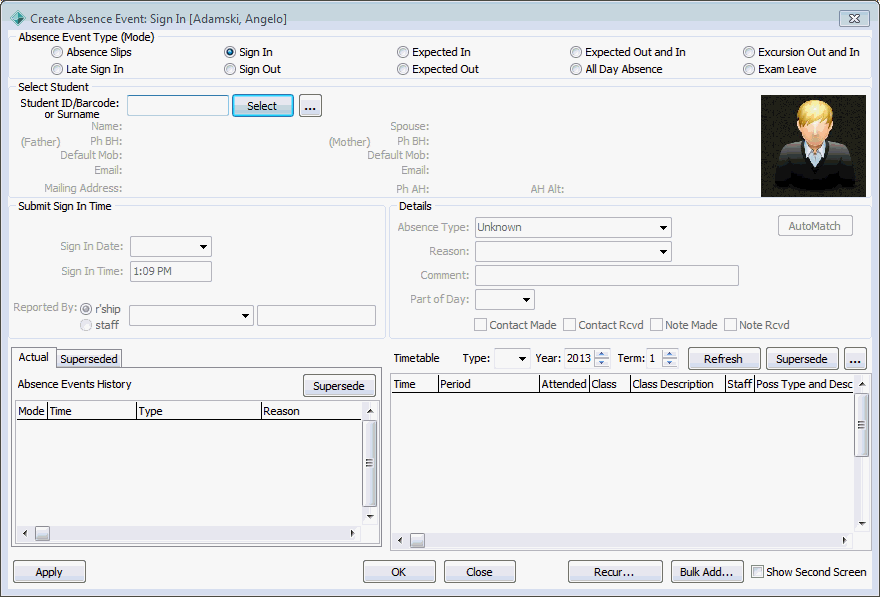Choose All Day Absence option

pos(575,69)
